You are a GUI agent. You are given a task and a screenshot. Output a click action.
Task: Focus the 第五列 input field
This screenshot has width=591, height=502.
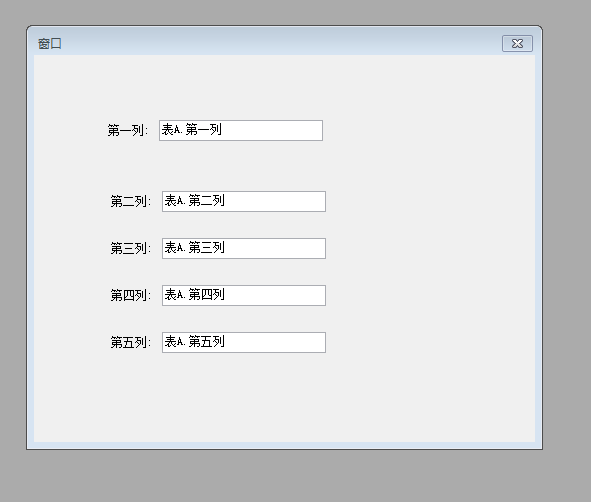[x=244, y=343]
